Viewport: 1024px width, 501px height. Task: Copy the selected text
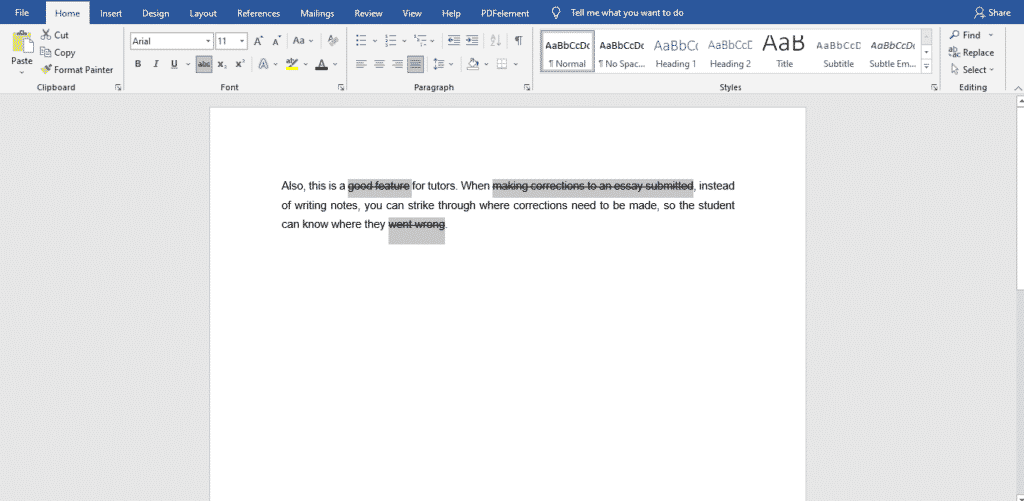tap(57, 52)
